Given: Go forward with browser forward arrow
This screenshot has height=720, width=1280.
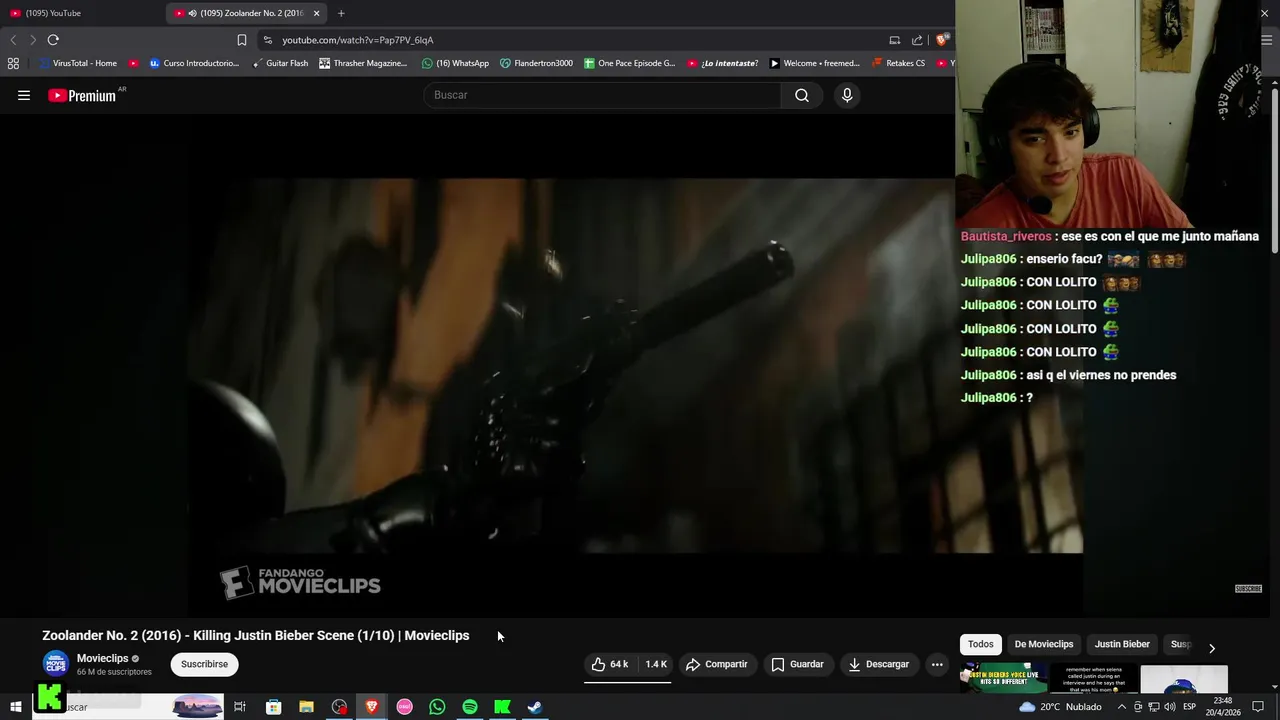Looking at the screenshot, I should 33,40.
